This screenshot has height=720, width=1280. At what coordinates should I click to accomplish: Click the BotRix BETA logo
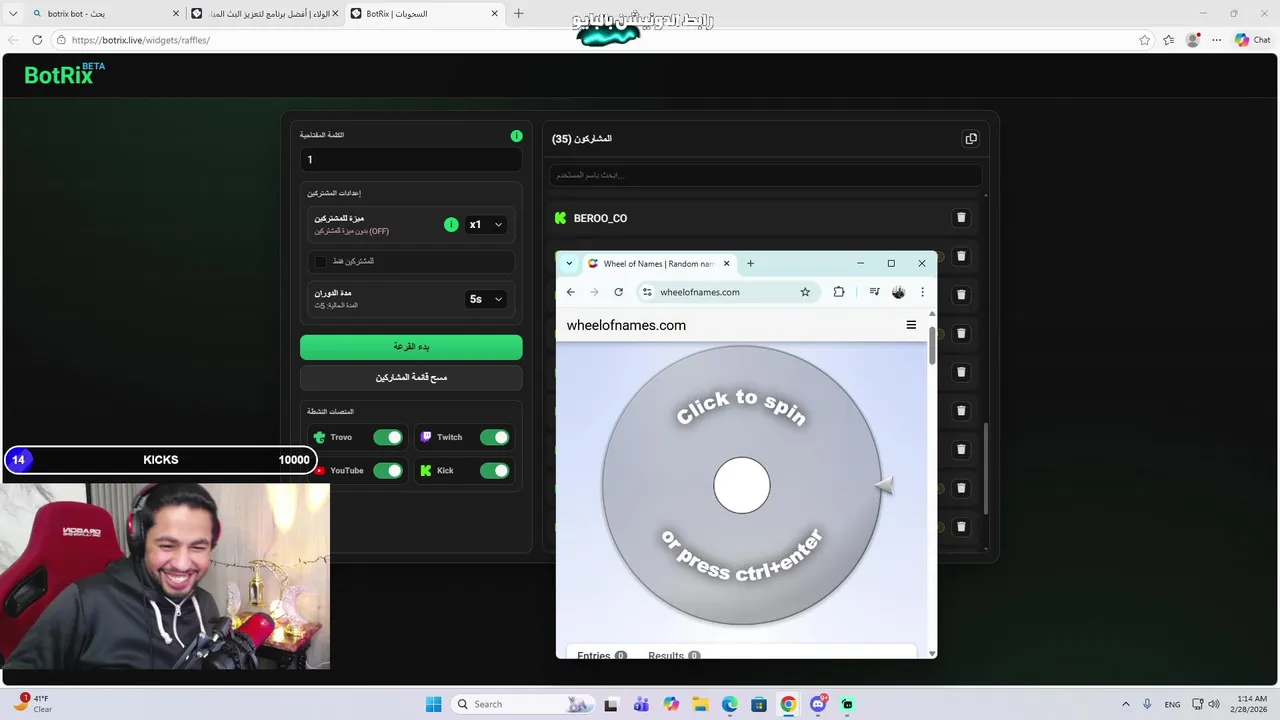click(x=64, y=73)
